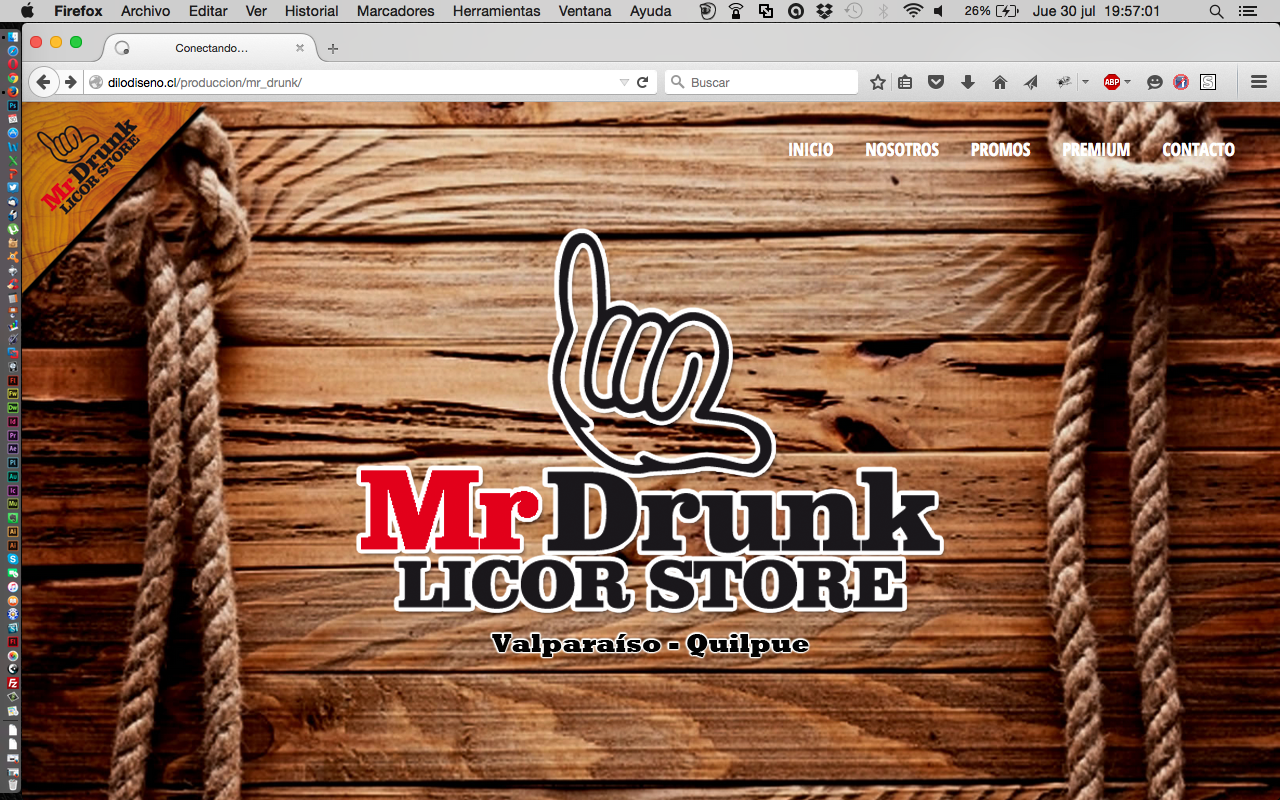Screen dimensions: 1280x800
Task: Close the Conectando… tab
Action: click(x=300, y=48)
